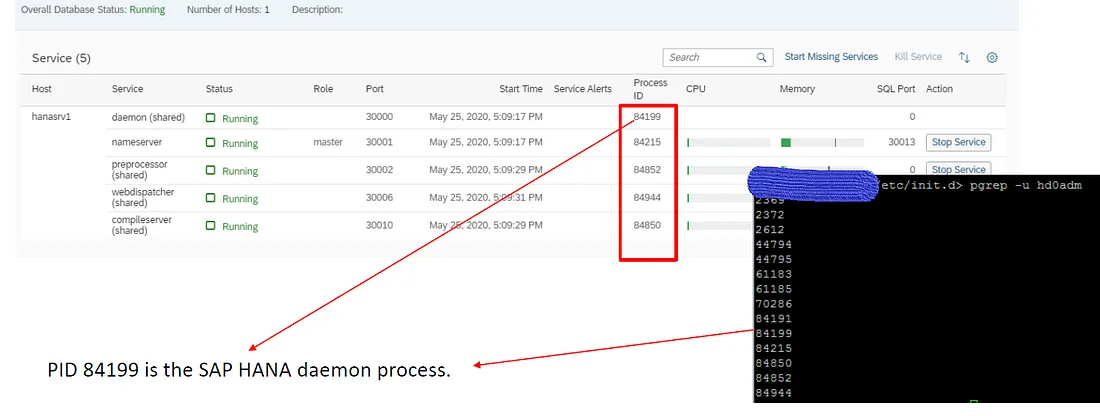Click Running status of daemon
1100x416 pixels.
click(232, 119)
